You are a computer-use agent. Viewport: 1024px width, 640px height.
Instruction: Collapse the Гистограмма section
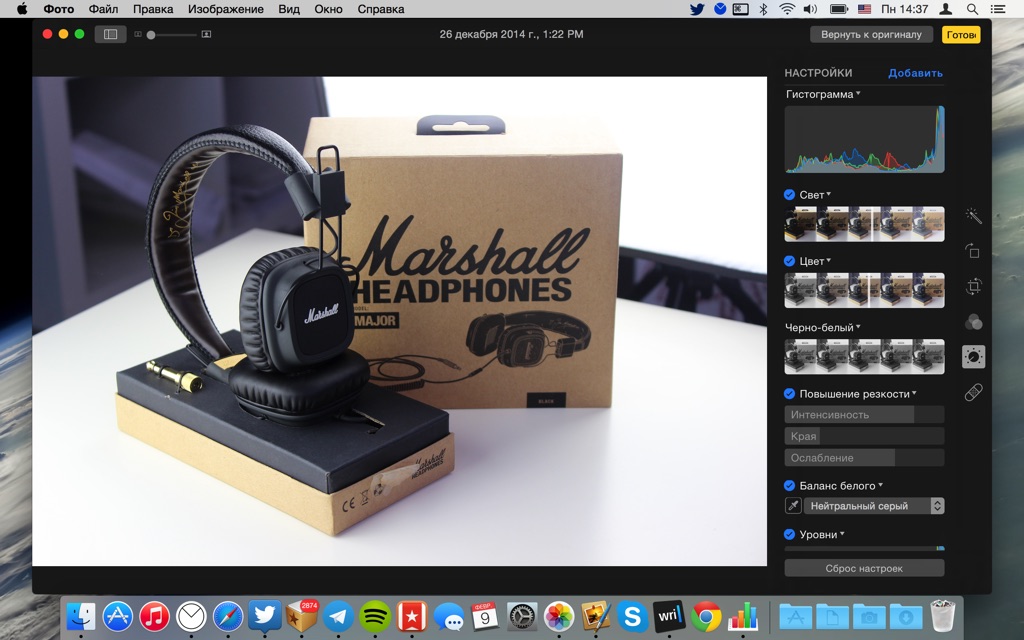point(823,94)
